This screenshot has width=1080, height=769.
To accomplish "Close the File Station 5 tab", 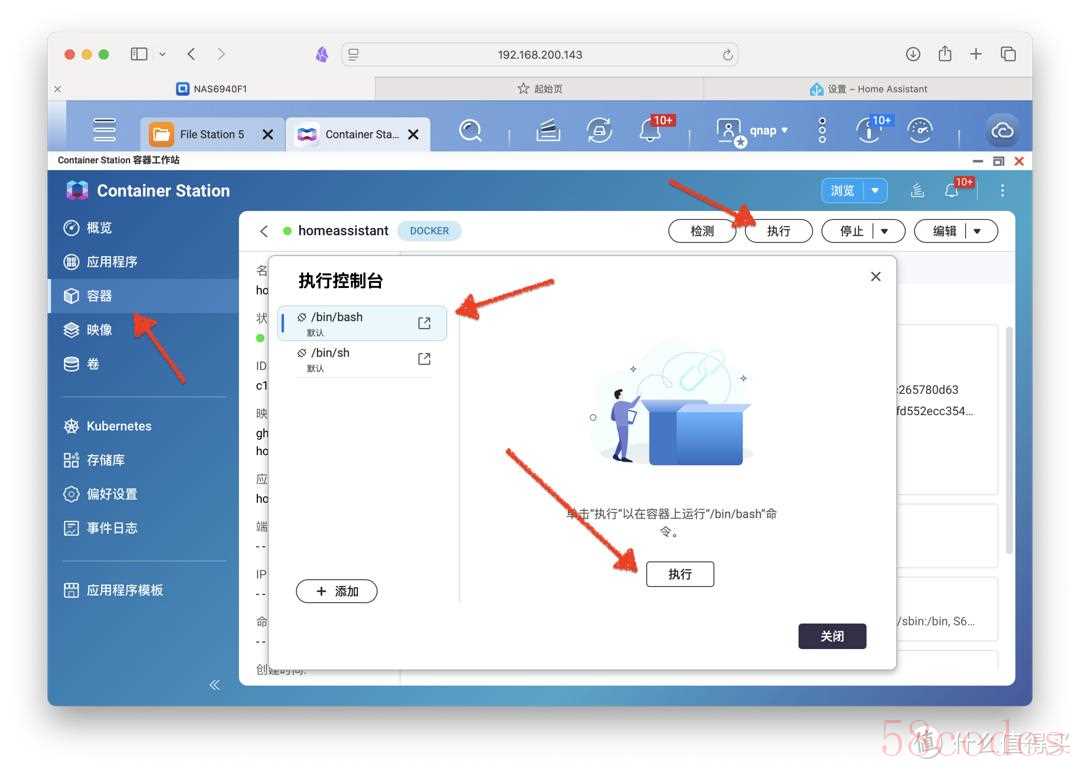I will [267, 134].
